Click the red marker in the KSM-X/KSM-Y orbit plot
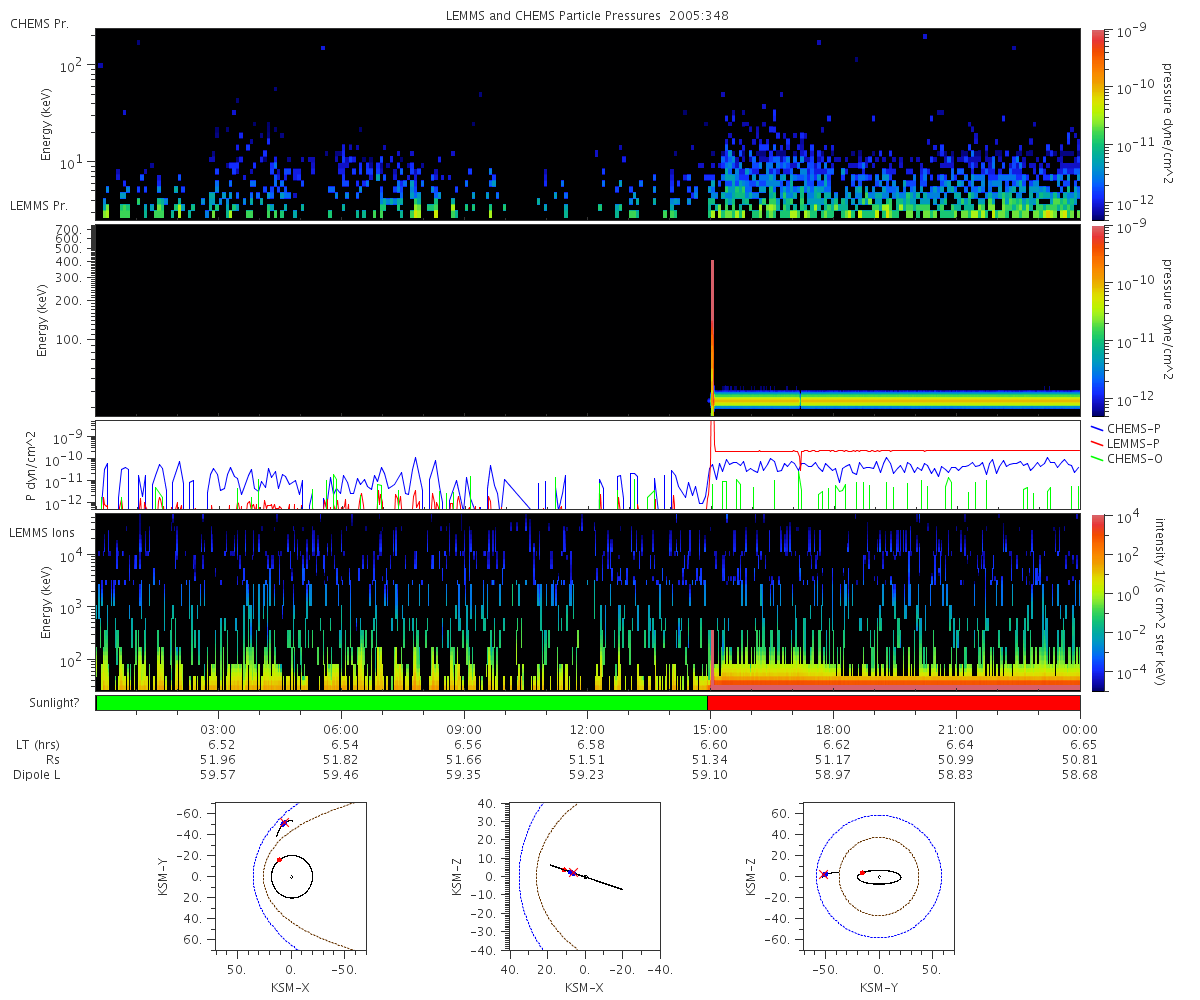 (x=279, y=859)
